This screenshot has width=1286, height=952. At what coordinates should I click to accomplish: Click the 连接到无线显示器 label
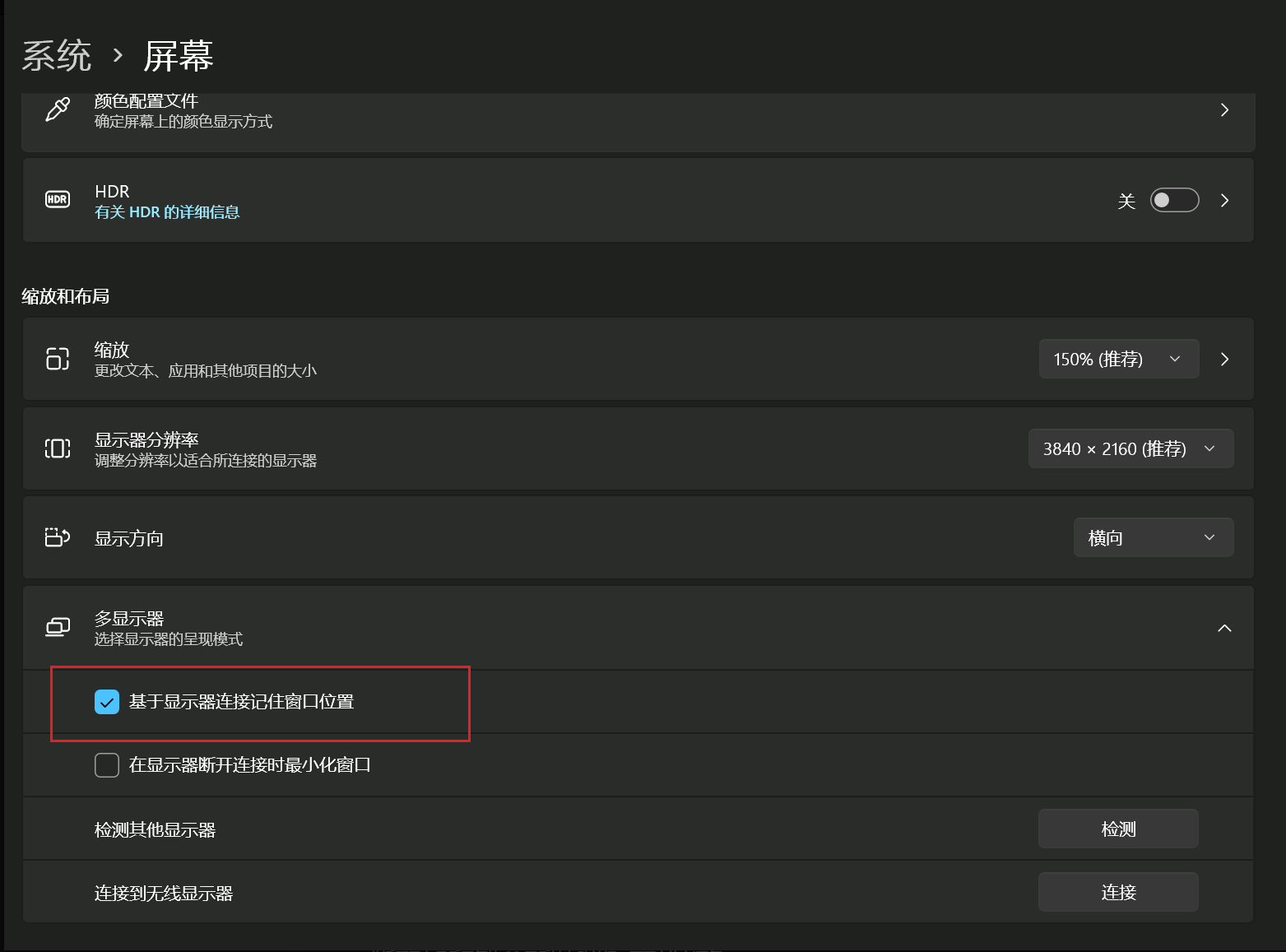pyautogui.click(x=164, y=893)
